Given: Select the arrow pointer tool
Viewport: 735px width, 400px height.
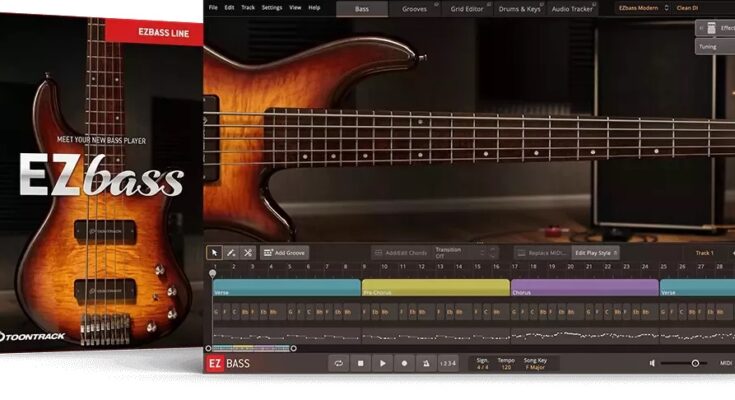Looking at the screenshot, I should pyautogui.click(x=215, y=253).
